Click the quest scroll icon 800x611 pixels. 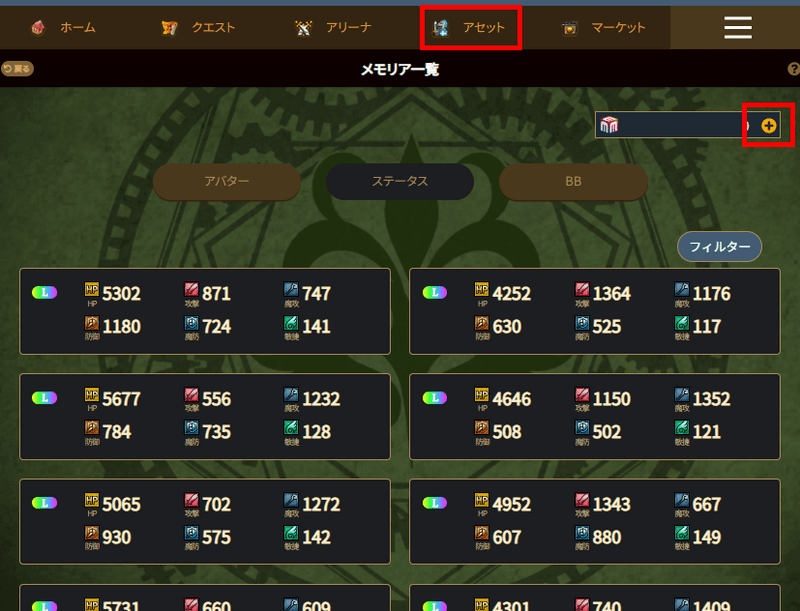pos(169,28)
